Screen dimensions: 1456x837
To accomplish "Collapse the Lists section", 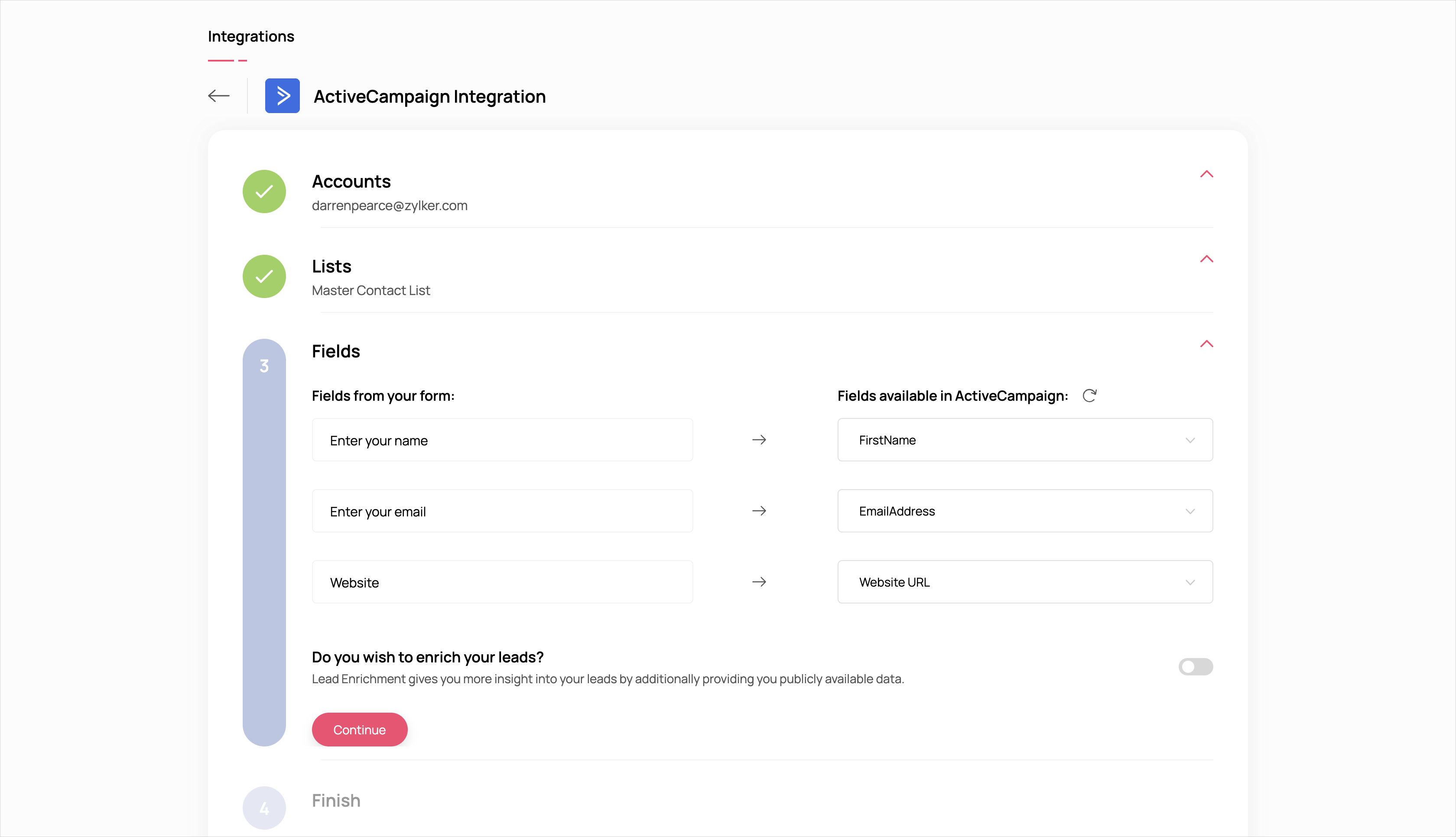I will [1206, 259].
